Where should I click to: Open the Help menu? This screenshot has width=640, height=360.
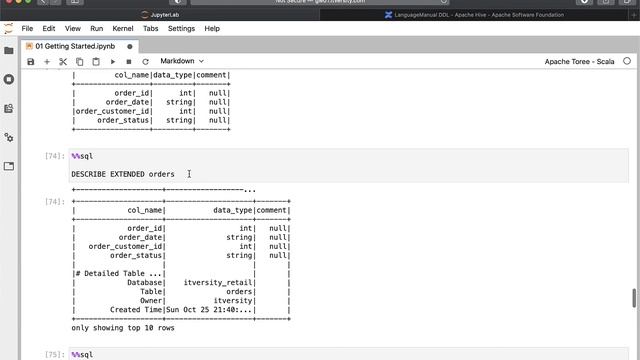click(212, 29)
